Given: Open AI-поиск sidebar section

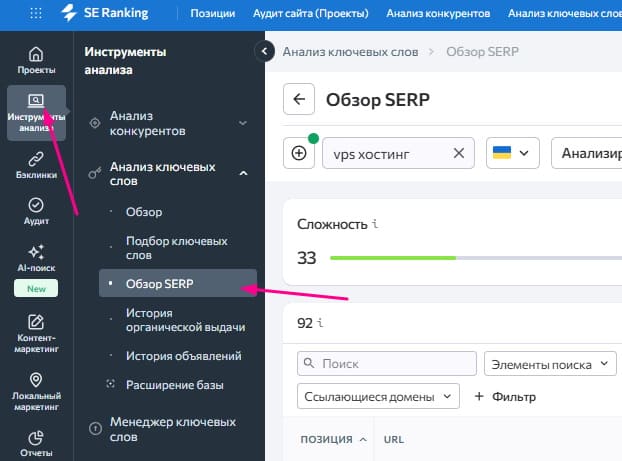Looking at the screenshot, I should (x=36, y=258).
